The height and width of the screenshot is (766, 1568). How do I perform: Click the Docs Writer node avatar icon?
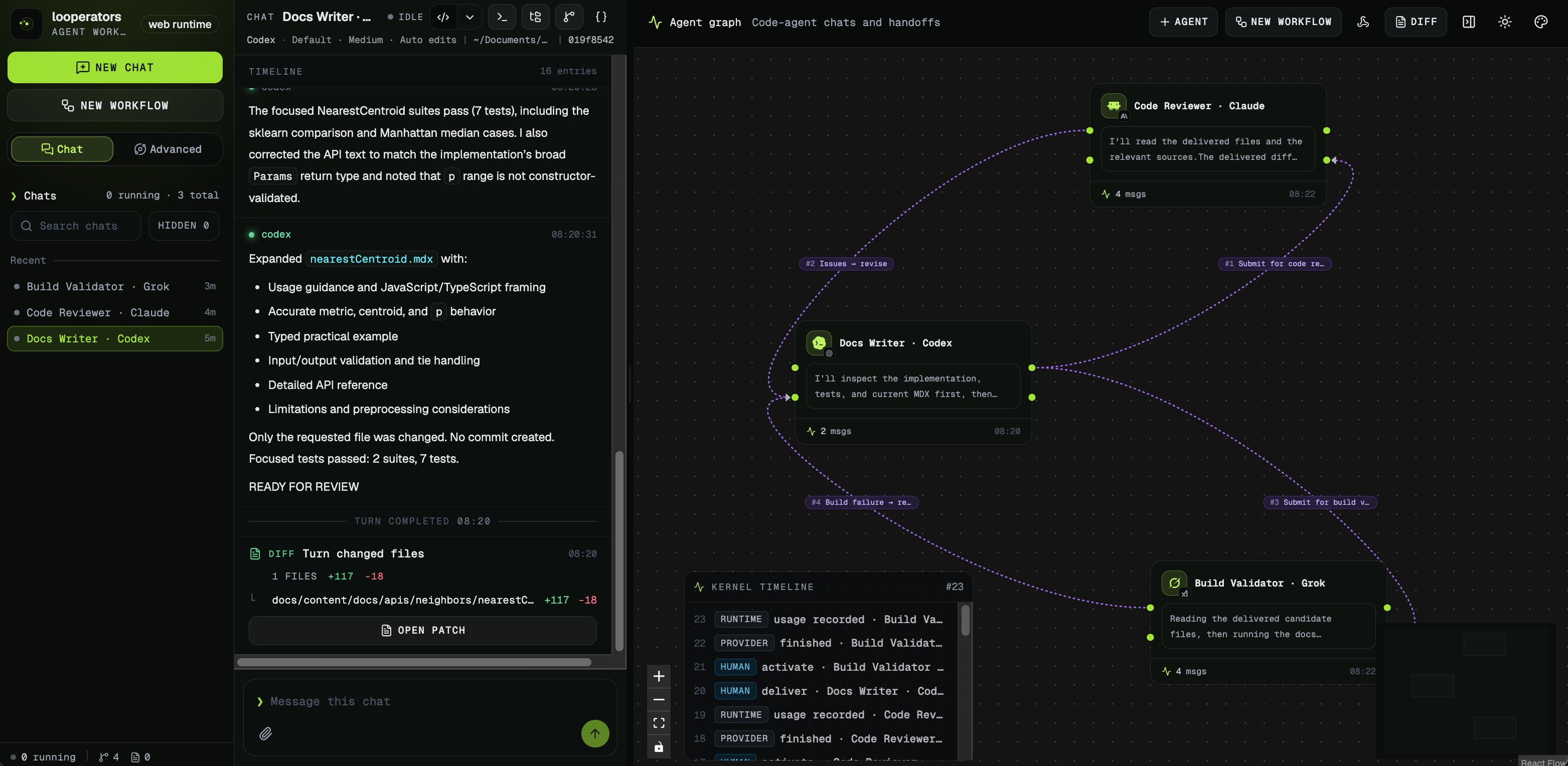819,343
